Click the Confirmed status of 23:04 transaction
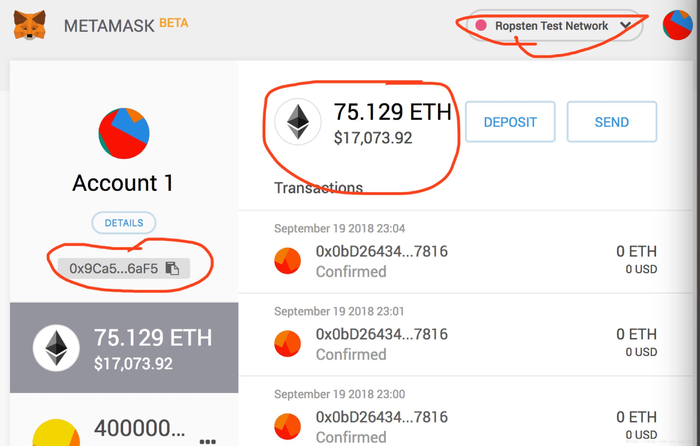The width and height of the screenshot is (700, 446). (x=351, y=272)
